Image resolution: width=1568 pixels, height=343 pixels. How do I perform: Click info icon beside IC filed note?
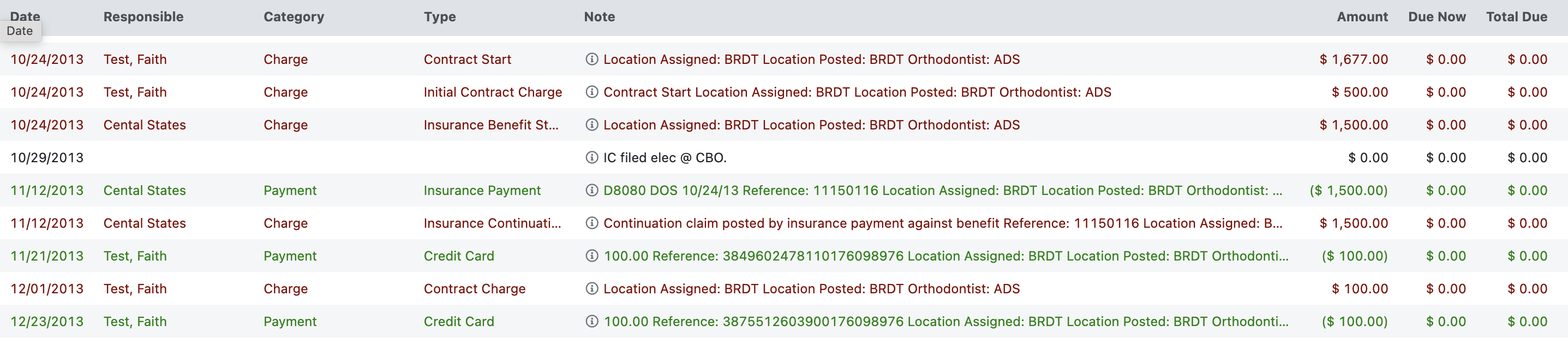click(x=591, y=158)
